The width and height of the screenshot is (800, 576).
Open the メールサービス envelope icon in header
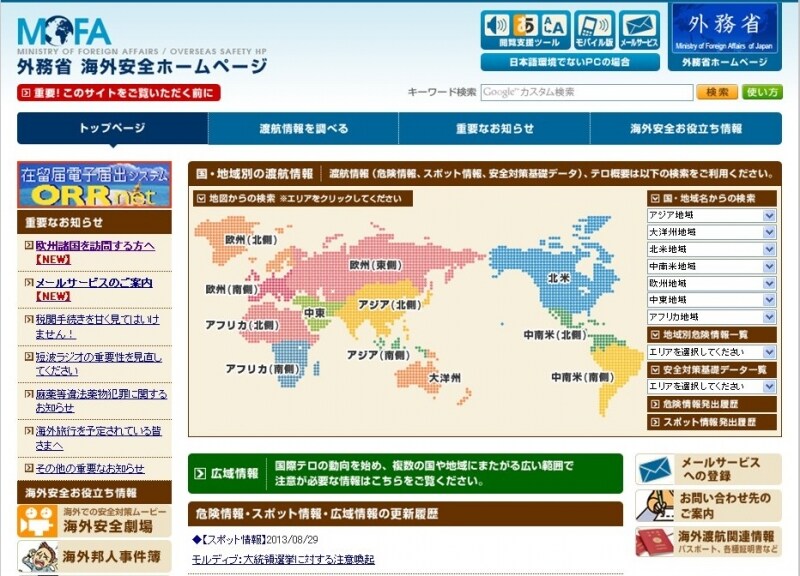[x=639, y=30]
